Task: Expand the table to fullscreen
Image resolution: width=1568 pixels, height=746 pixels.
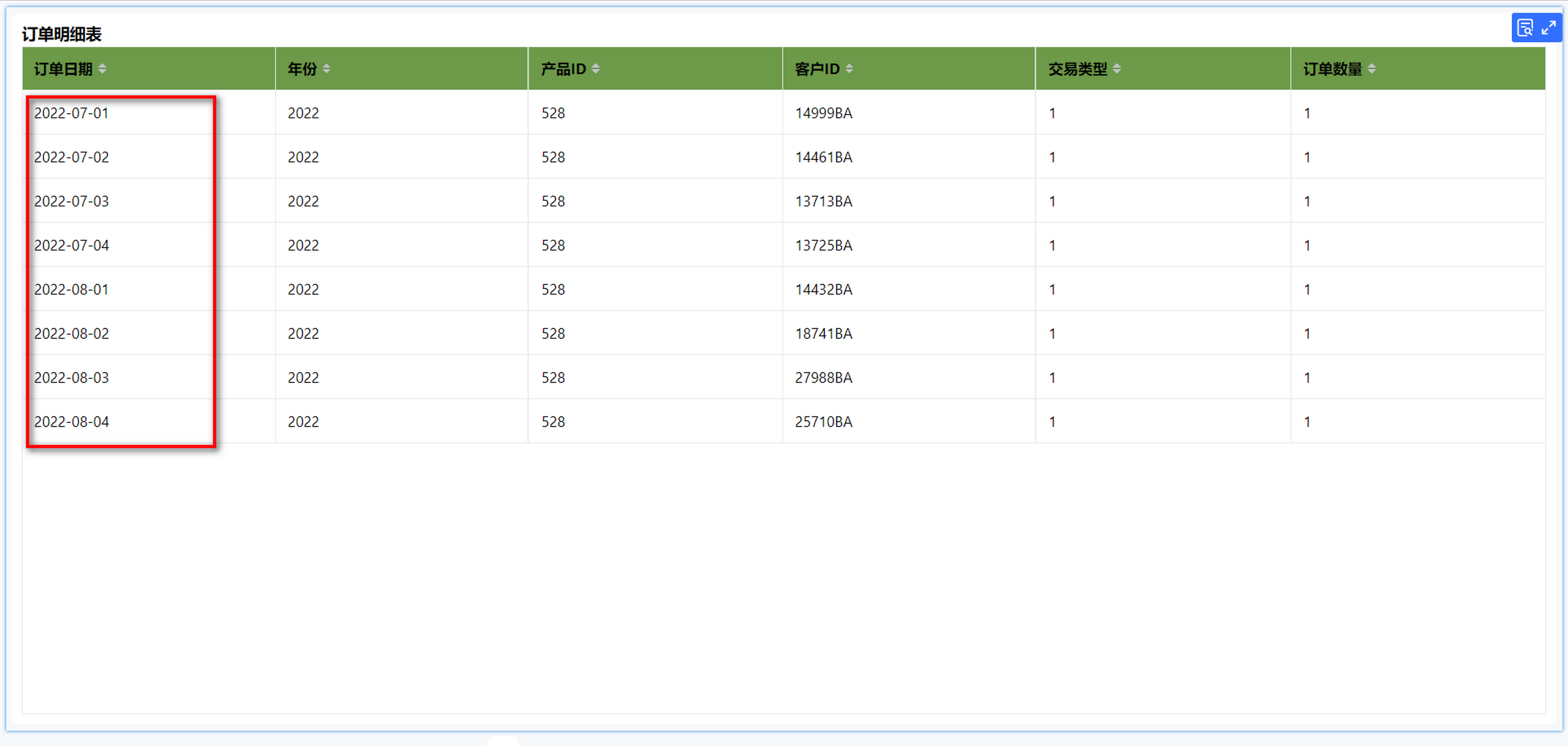Action: tap(1549, 28)
